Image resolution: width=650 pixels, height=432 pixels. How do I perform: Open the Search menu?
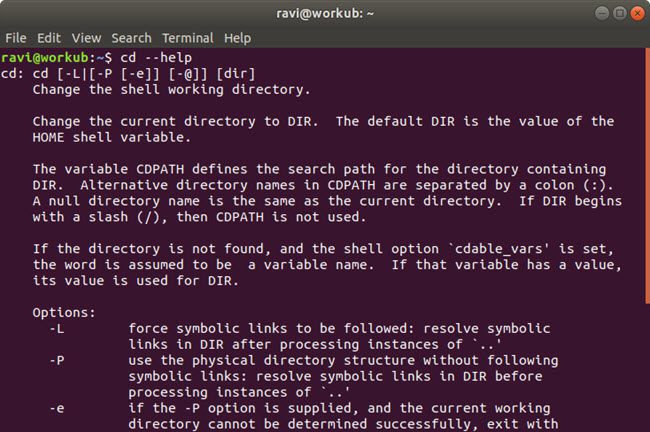click(131, 38)
